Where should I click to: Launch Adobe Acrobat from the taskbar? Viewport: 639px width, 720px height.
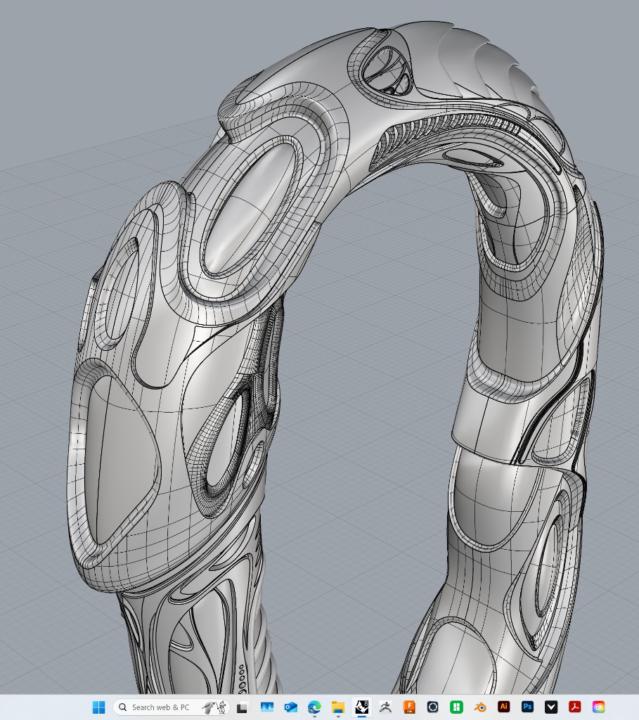(x=575, y=707)
